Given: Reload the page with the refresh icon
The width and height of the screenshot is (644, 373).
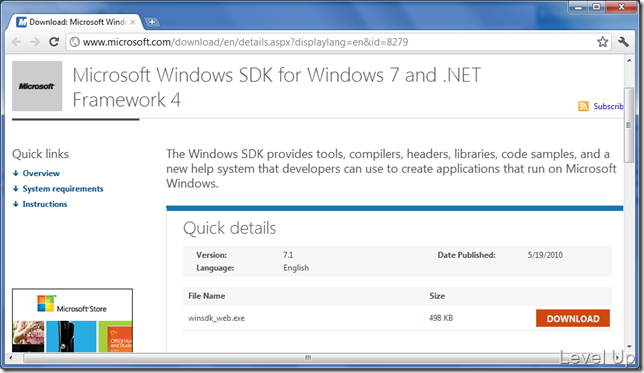Looking at the screenshot, I should pyautogui.click(x=54, y=42).
